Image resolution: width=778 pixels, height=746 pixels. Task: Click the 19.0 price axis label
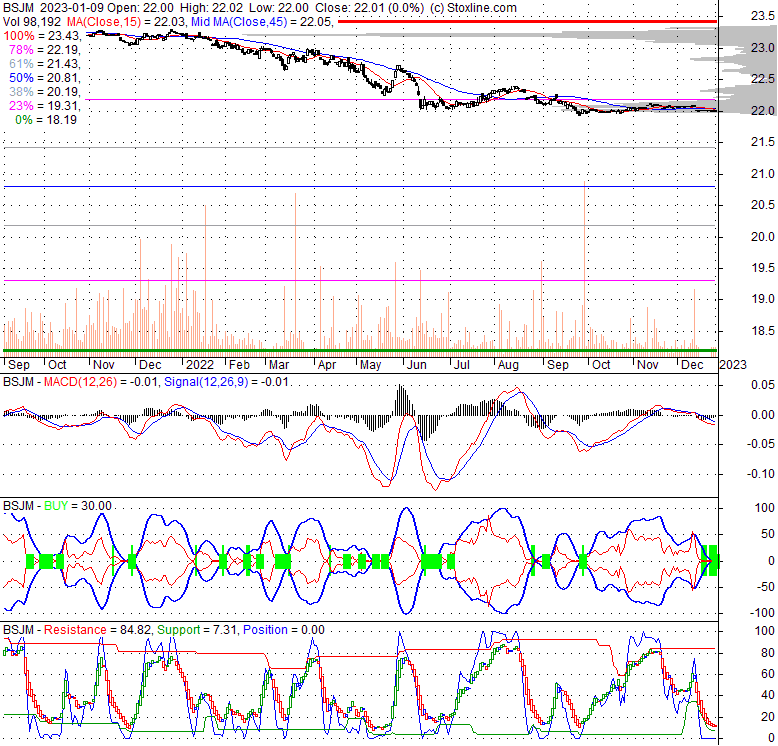(x=762, y=299)
